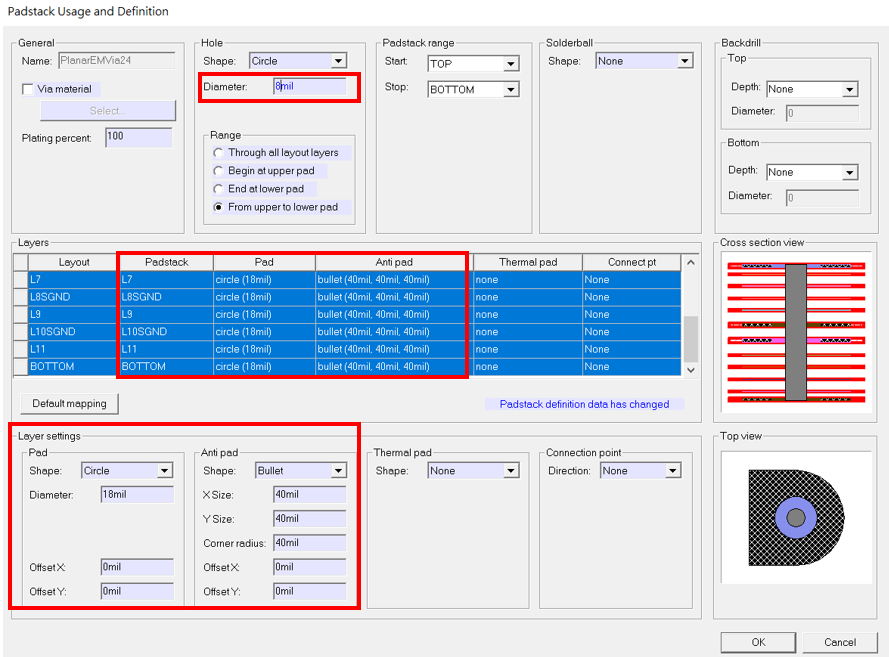Image resolution: width=889 pixels, height=657 pixels.
Task: Choose Begin at upper pad range
Action: pyautogui.click(x=218, y=171)
